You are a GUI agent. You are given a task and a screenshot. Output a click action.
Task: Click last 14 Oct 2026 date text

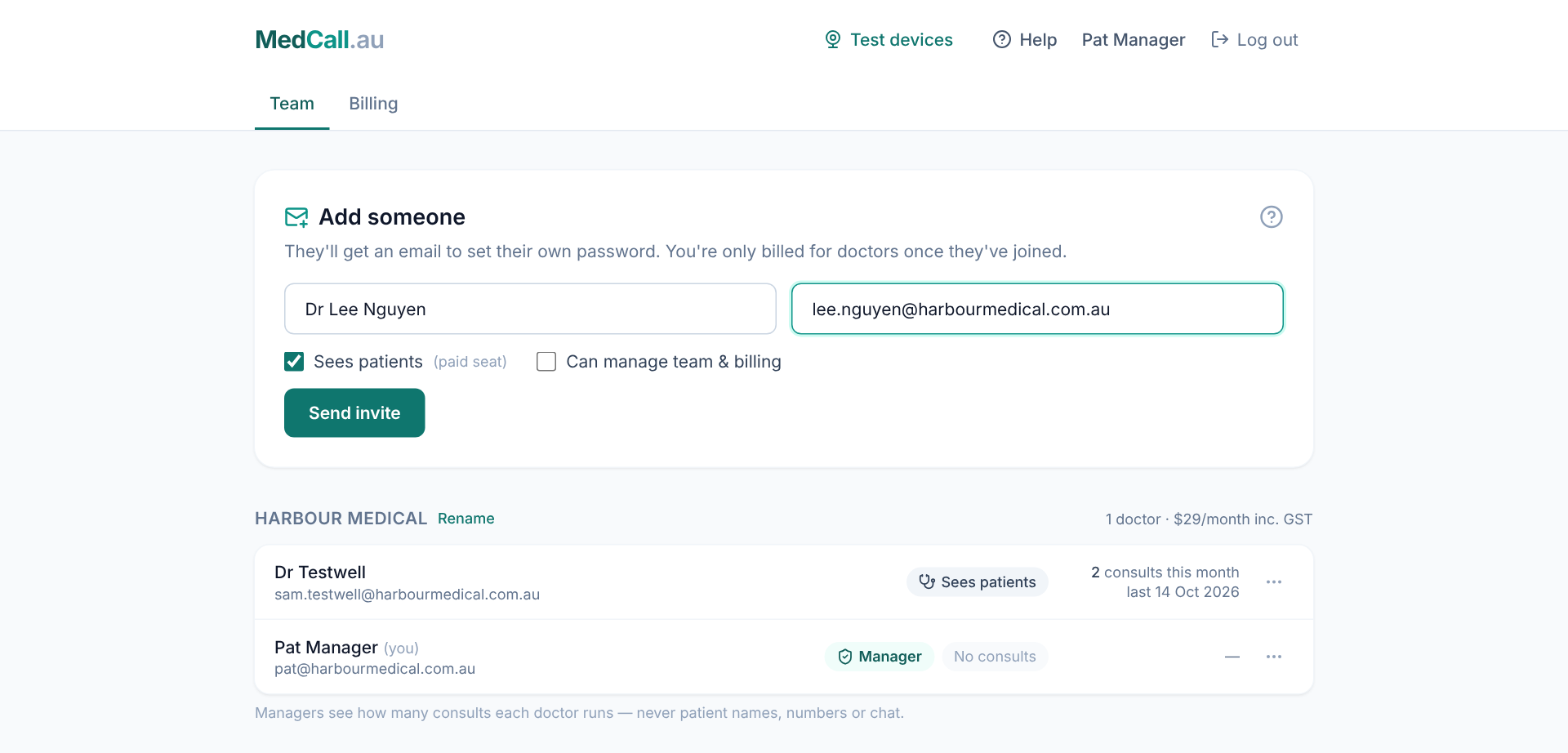click(x=1183, y=592)
